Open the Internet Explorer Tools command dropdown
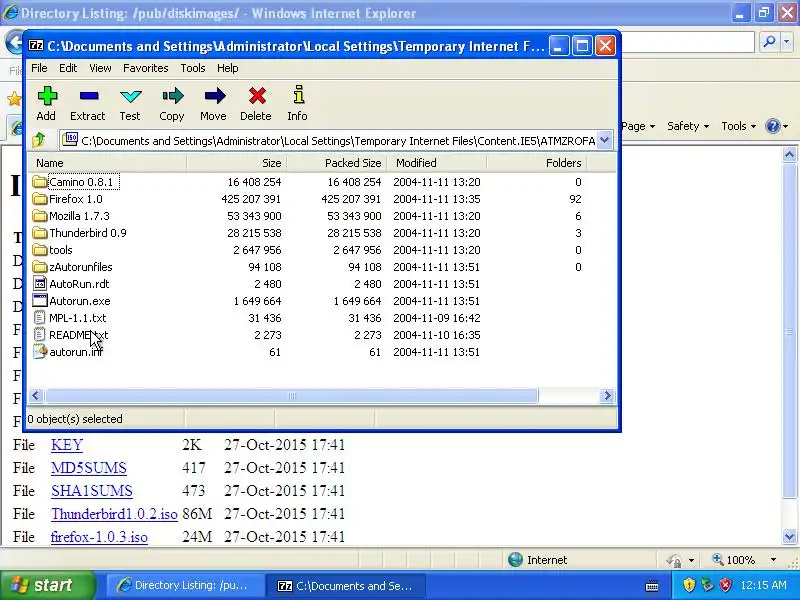Viewport: 800px width, 600px height. 738,126
